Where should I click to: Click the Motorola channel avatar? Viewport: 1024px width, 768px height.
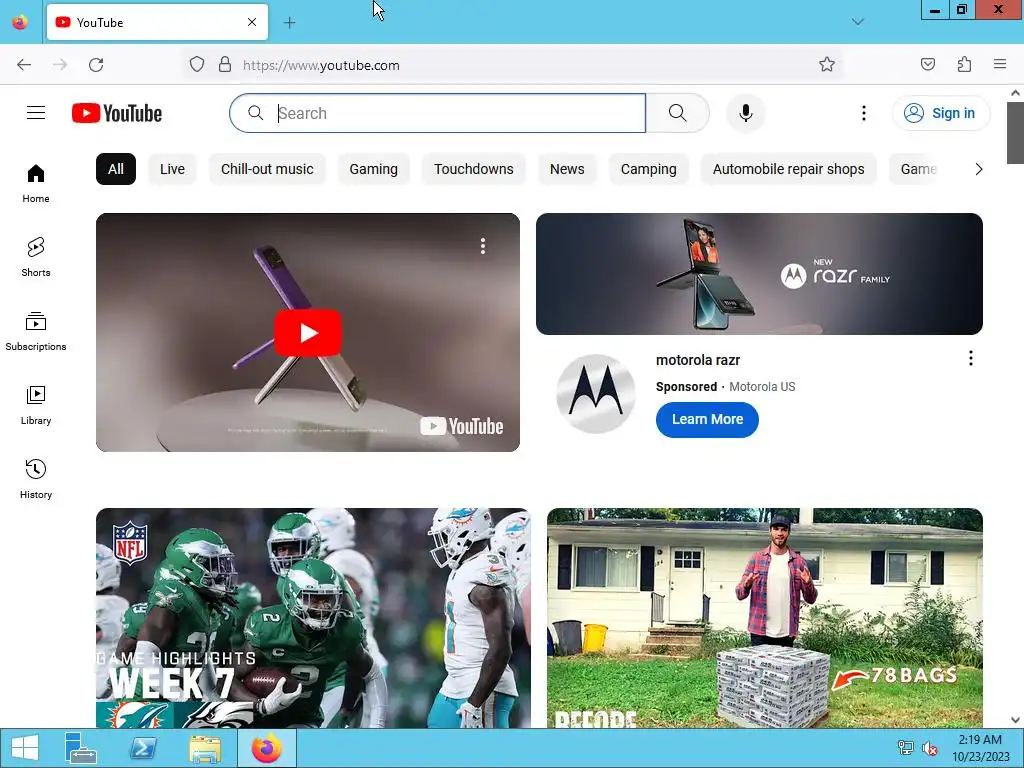point(595,394)
